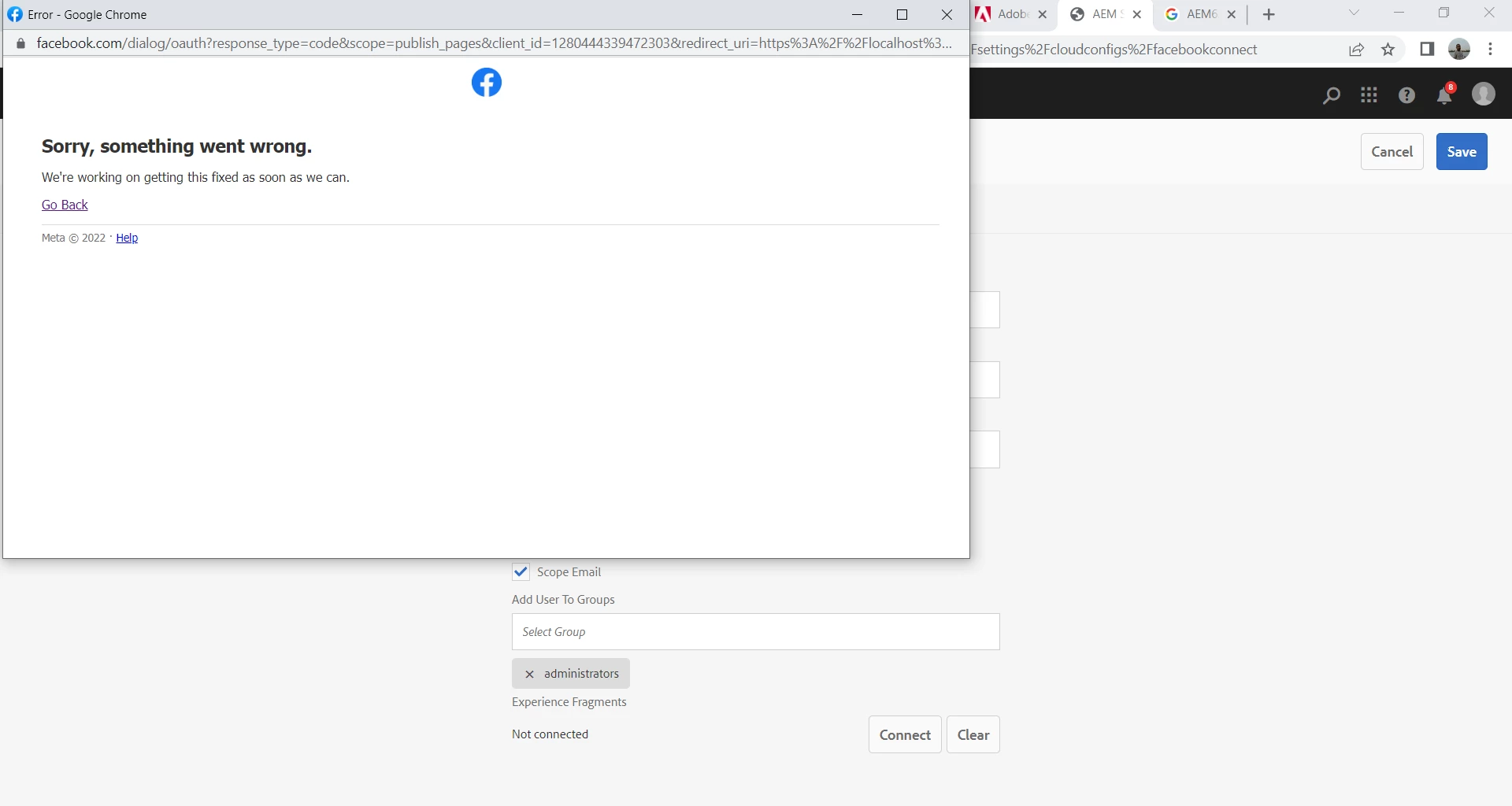Click the 'Sorry, something went wrong.' heading
Screen dimensions: 1512x806
177,146
